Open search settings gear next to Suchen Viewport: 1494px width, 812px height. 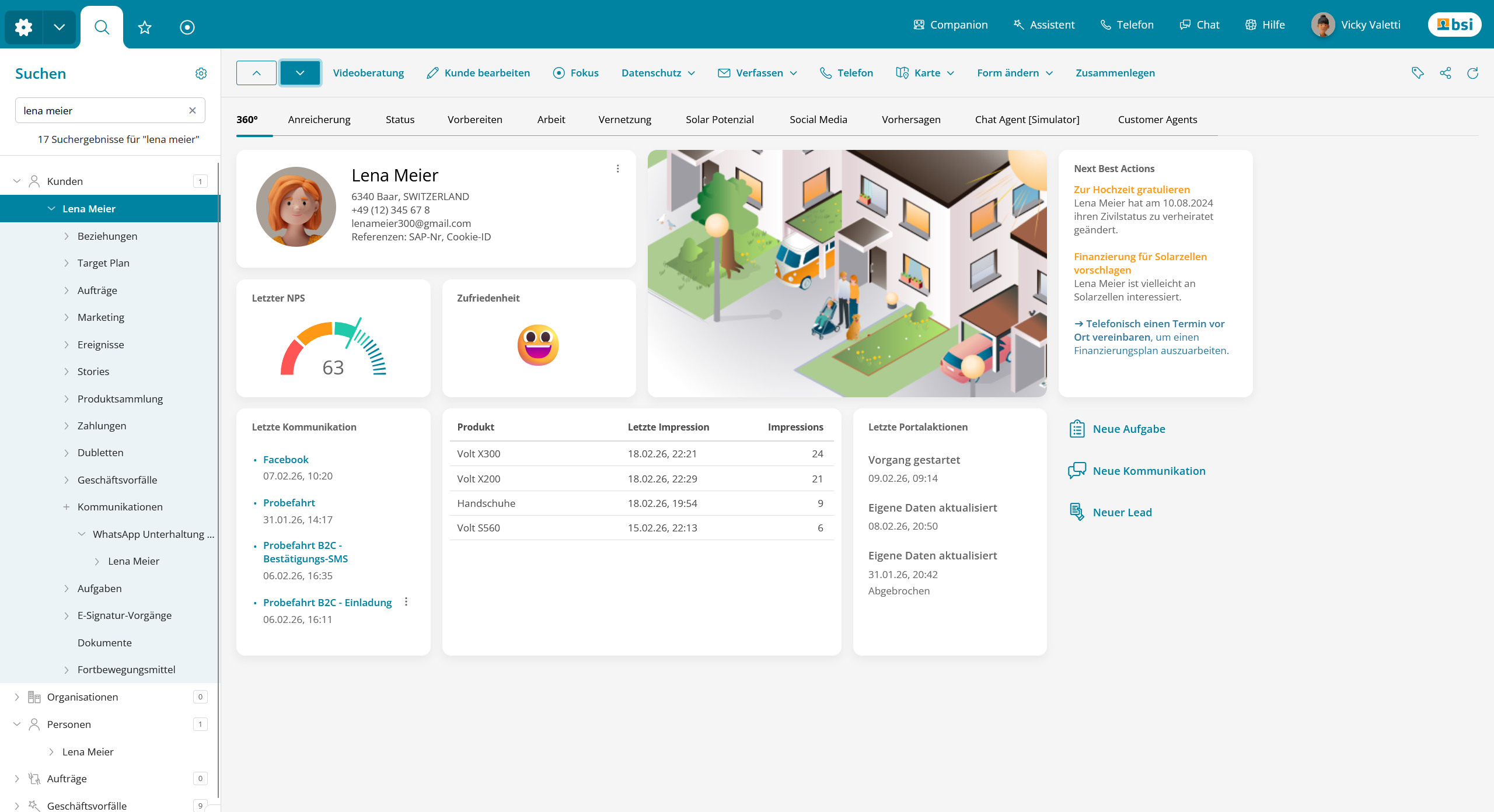pos(201,73)
